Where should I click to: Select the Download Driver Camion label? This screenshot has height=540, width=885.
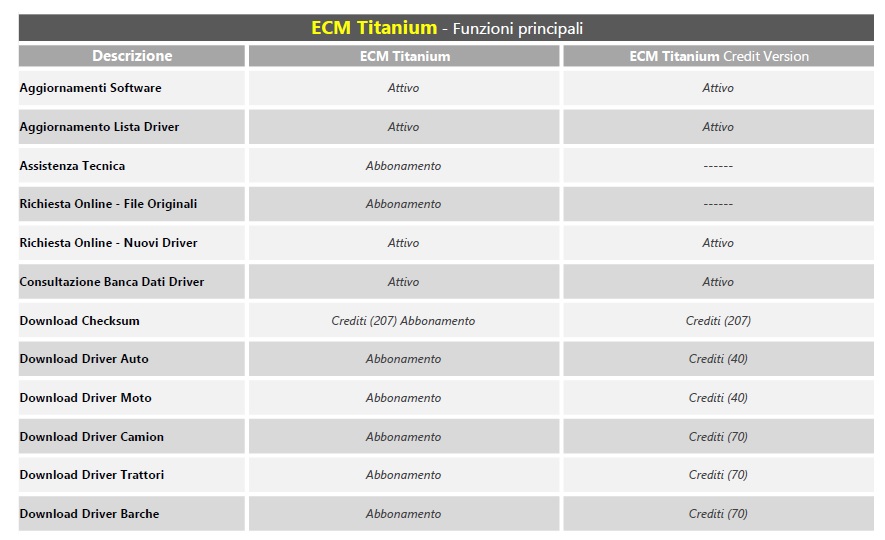[91, 437]
